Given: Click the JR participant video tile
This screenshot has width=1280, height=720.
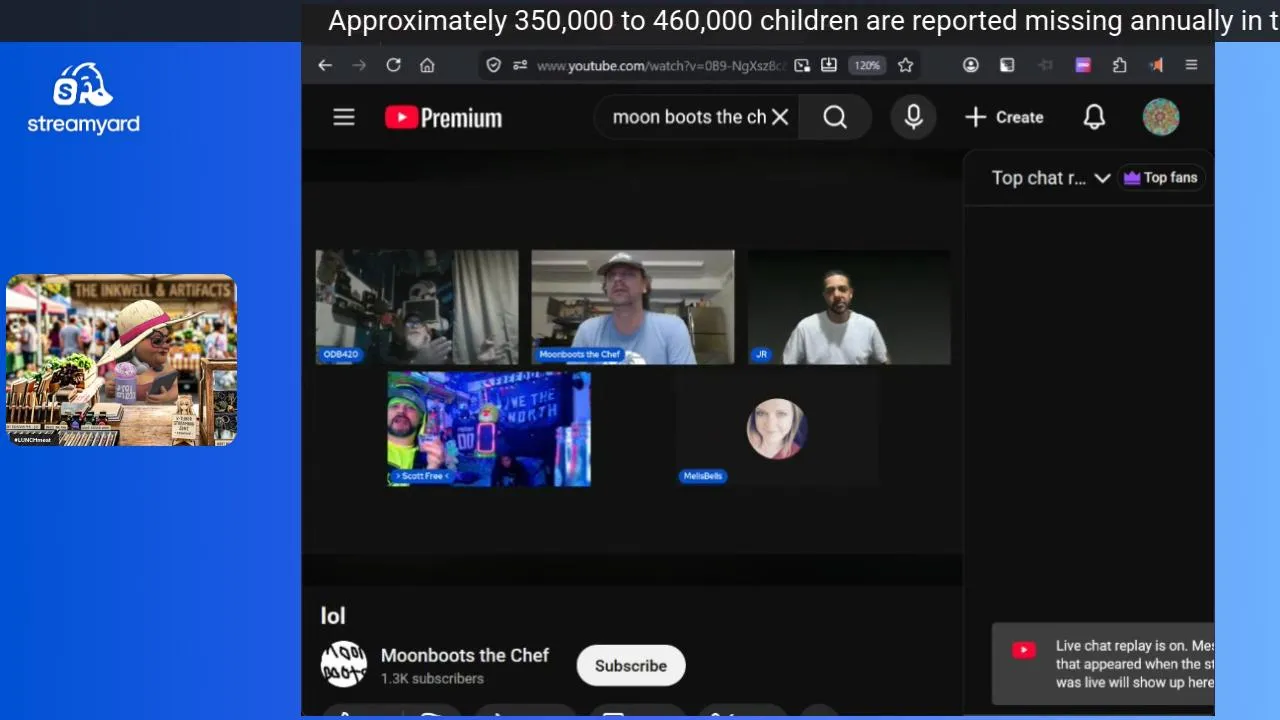Looking at the screenshot, I should pyautogui.click(x=849, y=307).
